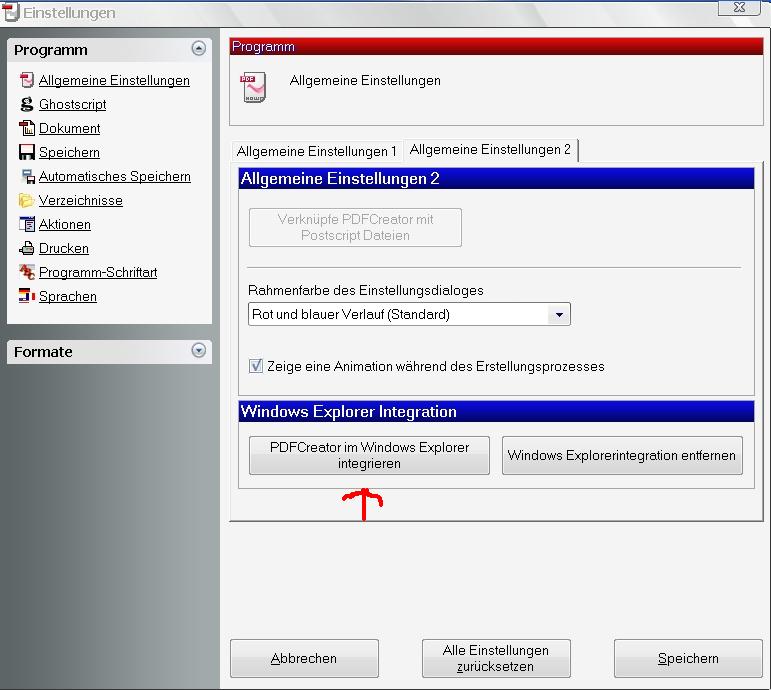Expand the Formate sidebar section
This screenshot has width=771, height=690.
(x=199, y=350)
